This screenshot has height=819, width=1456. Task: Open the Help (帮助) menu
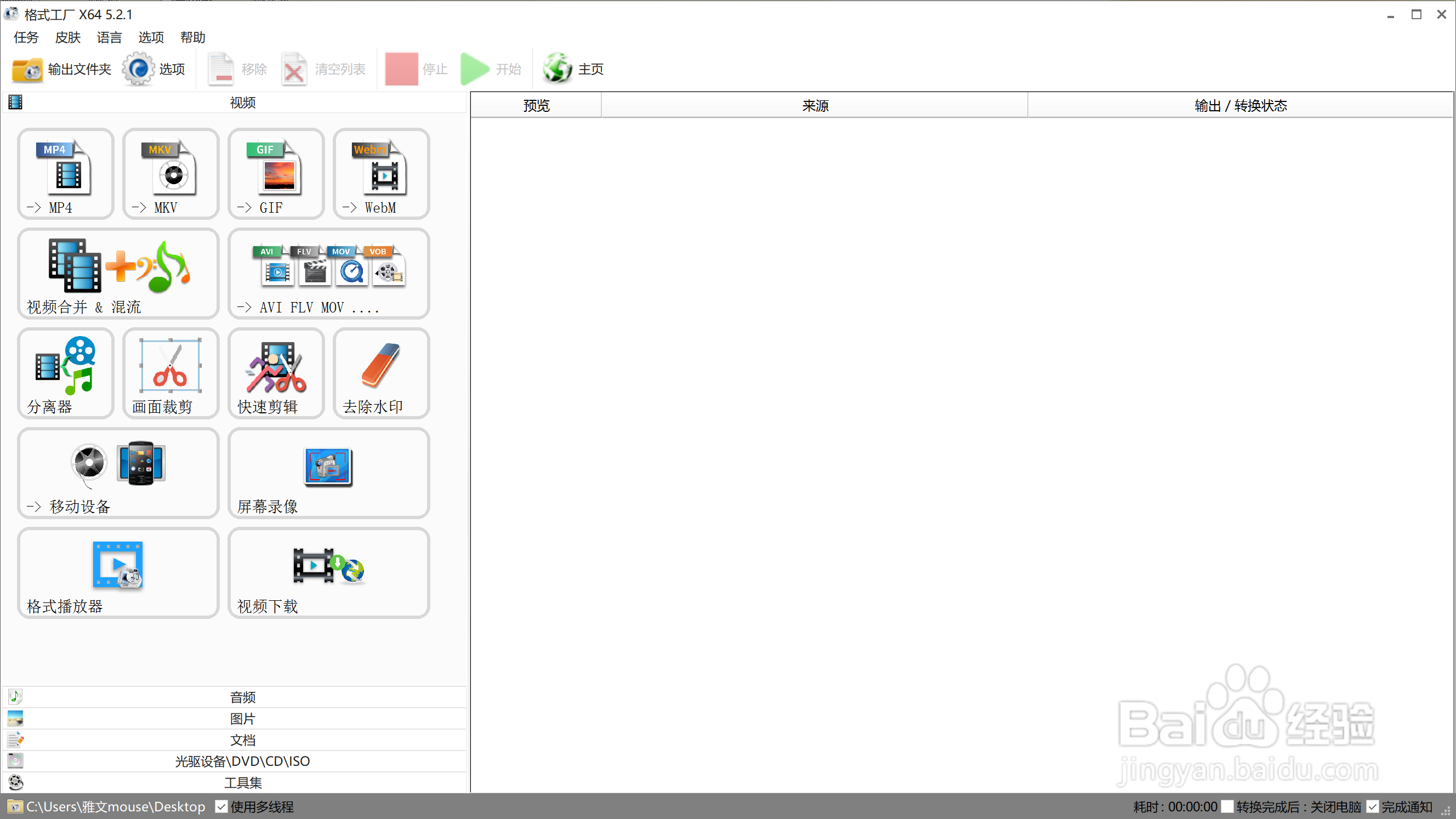(193, 37)
